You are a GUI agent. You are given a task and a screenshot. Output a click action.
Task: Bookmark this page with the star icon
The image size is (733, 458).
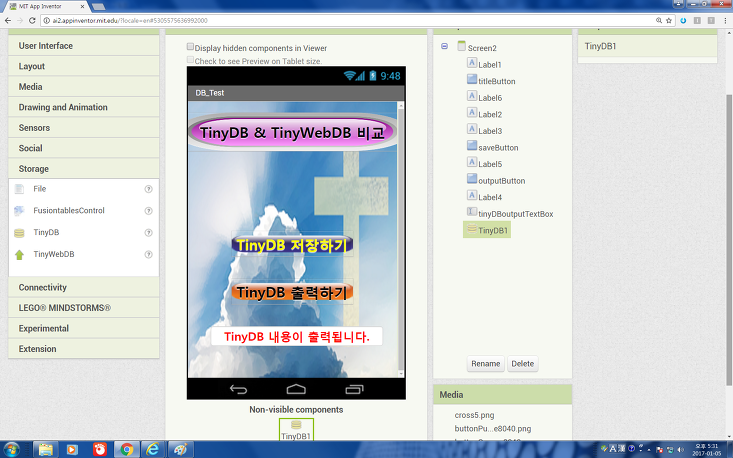click(x=668, y=21)
